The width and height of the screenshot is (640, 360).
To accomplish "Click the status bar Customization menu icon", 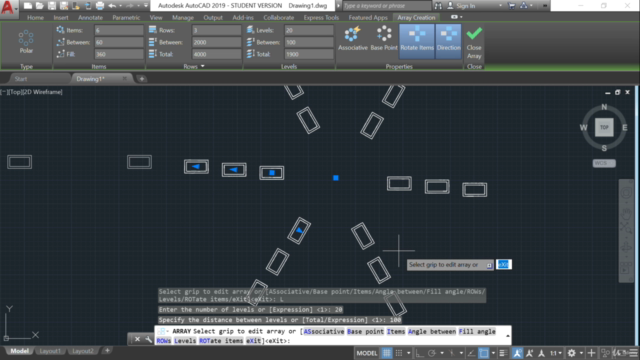I will (x=633, y=353).
